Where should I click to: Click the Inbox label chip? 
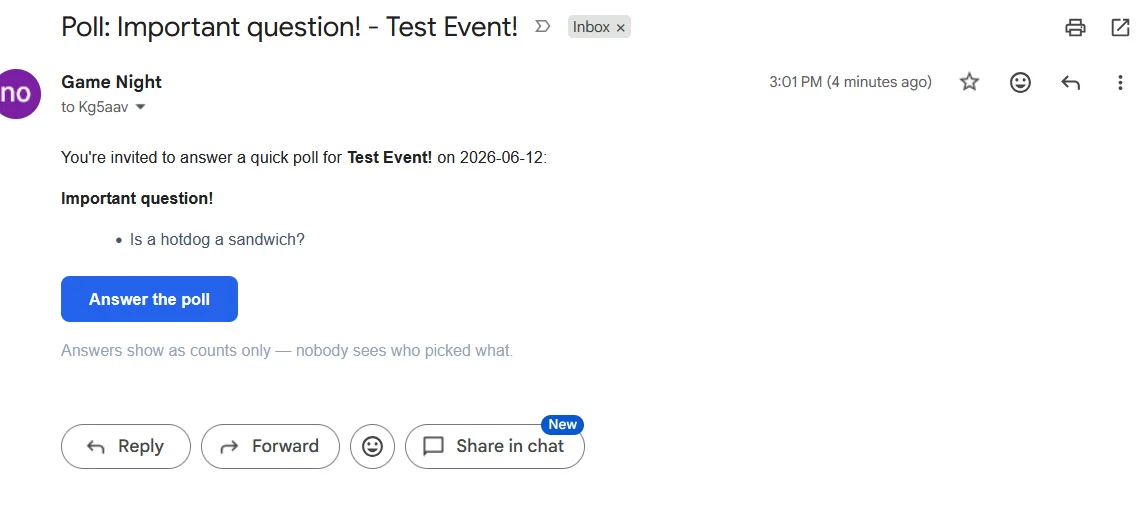point(591,27)
